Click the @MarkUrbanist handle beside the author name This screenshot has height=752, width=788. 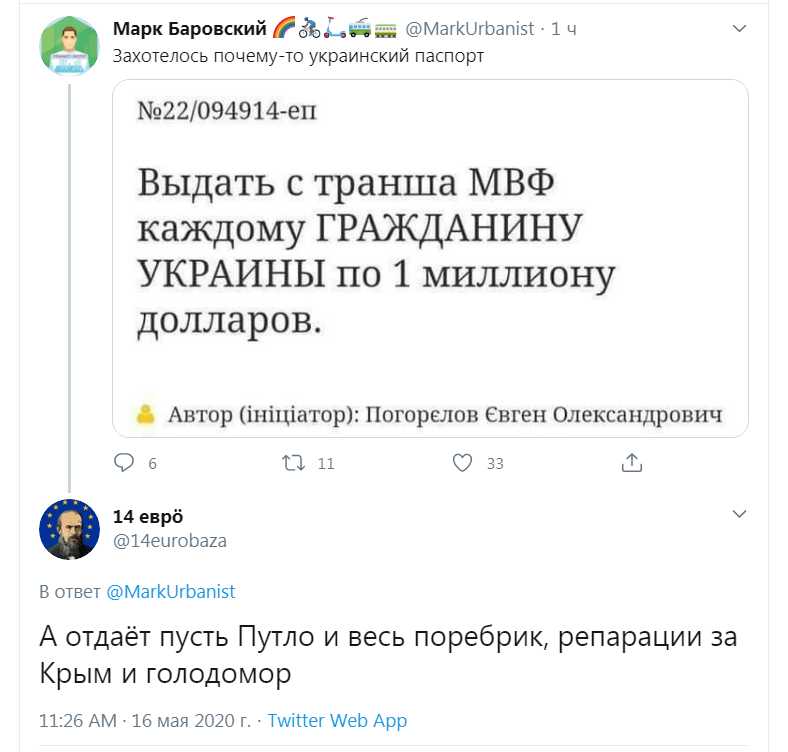(470, 29)
